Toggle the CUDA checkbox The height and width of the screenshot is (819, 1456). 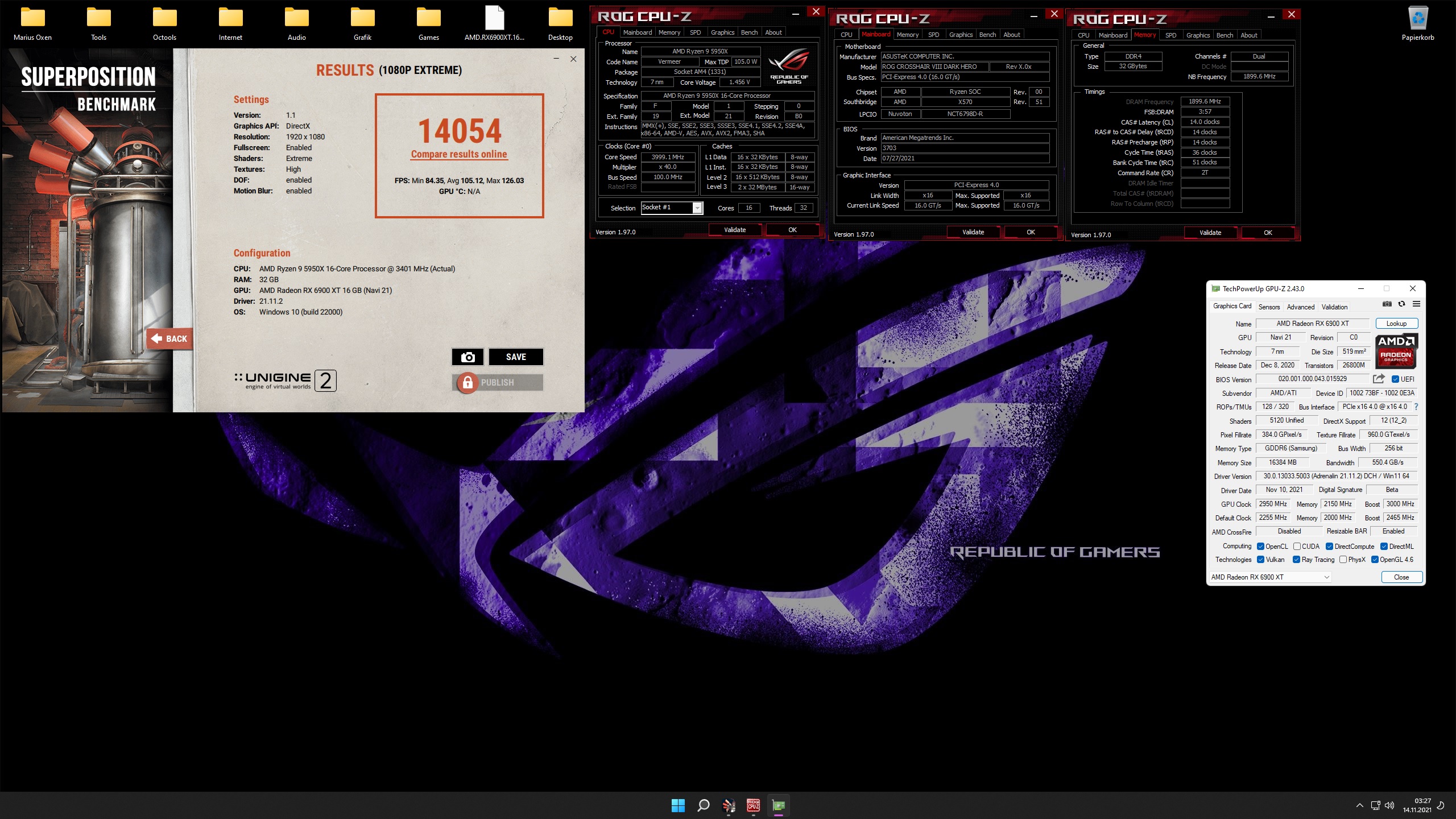[1297, 547]
